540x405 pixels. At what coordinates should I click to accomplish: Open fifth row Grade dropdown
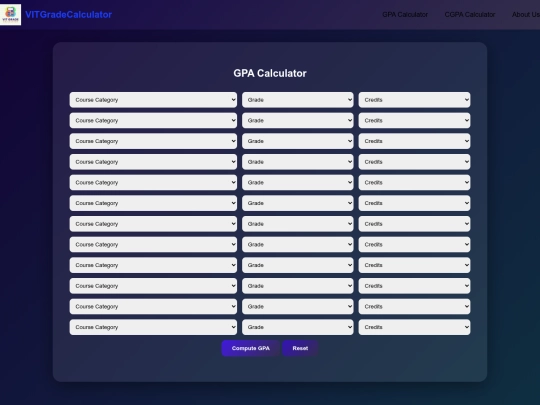click(298, 183)
